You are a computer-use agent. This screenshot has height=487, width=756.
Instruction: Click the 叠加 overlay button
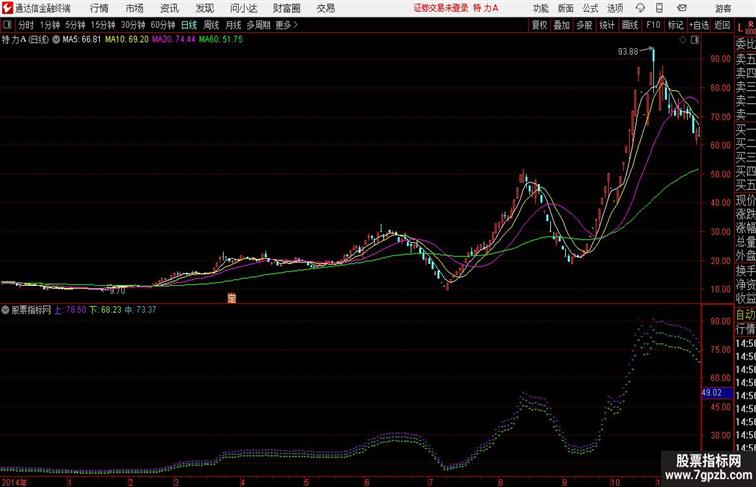click(561, 25)
